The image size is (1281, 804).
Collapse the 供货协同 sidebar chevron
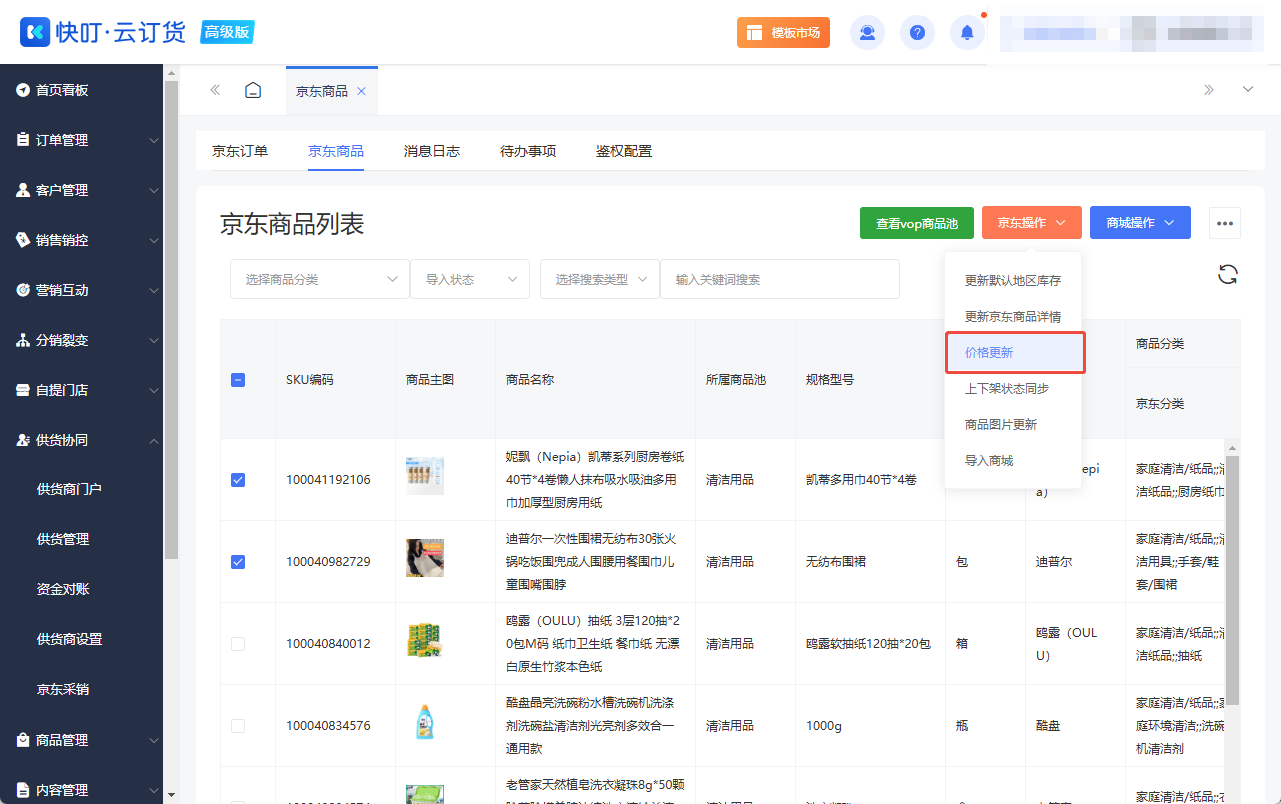[x=153, y=441]
